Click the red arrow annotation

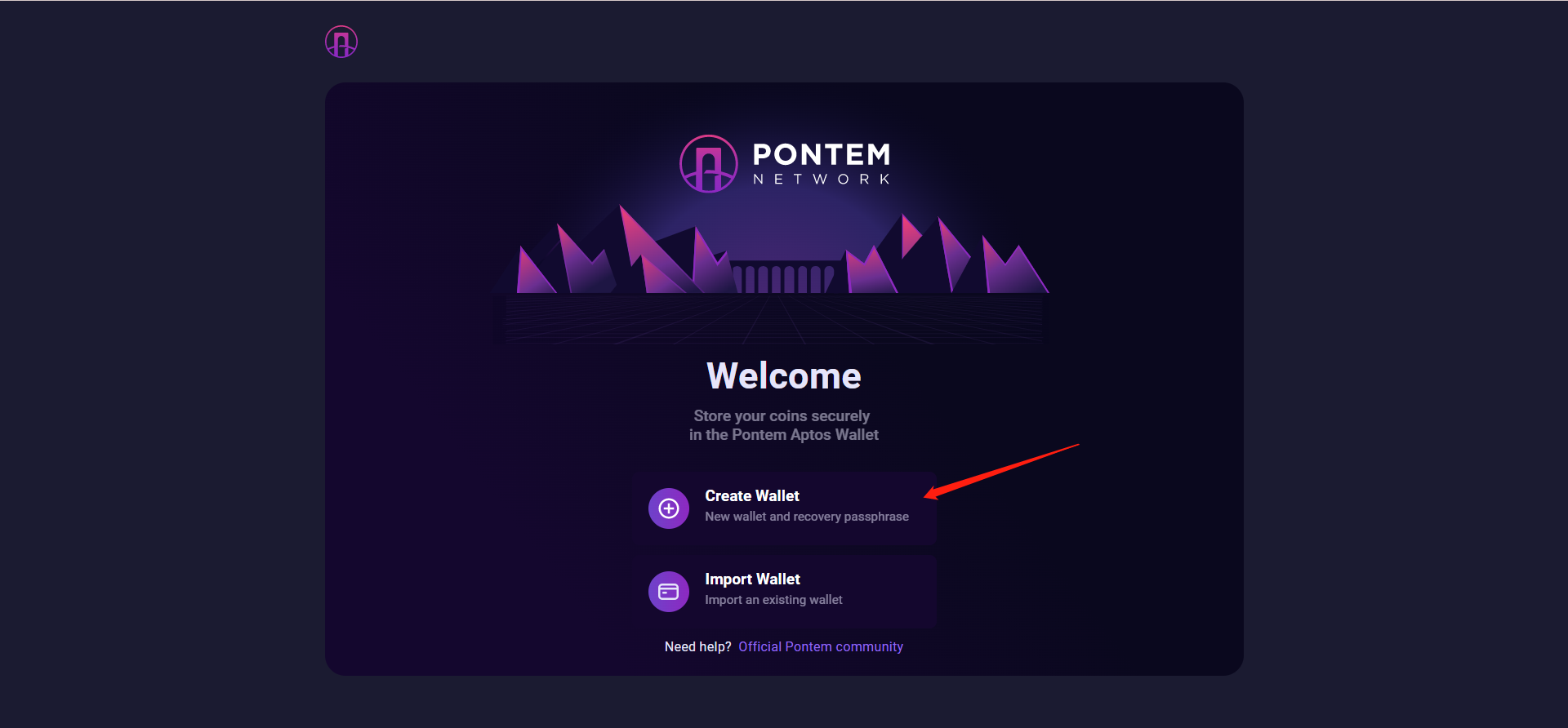(x=1003, y=469)
